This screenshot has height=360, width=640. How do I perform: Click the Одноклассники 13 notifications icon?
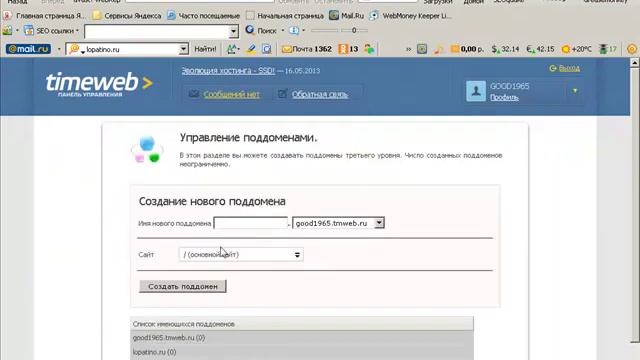coord(349,49)
